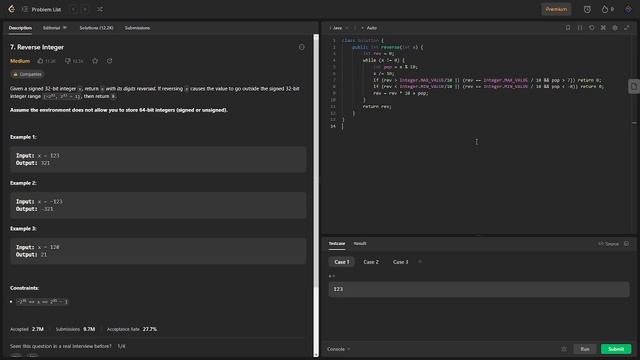Click the Premium button
This screenshot has width=640, height=360.
pos(556,9)
